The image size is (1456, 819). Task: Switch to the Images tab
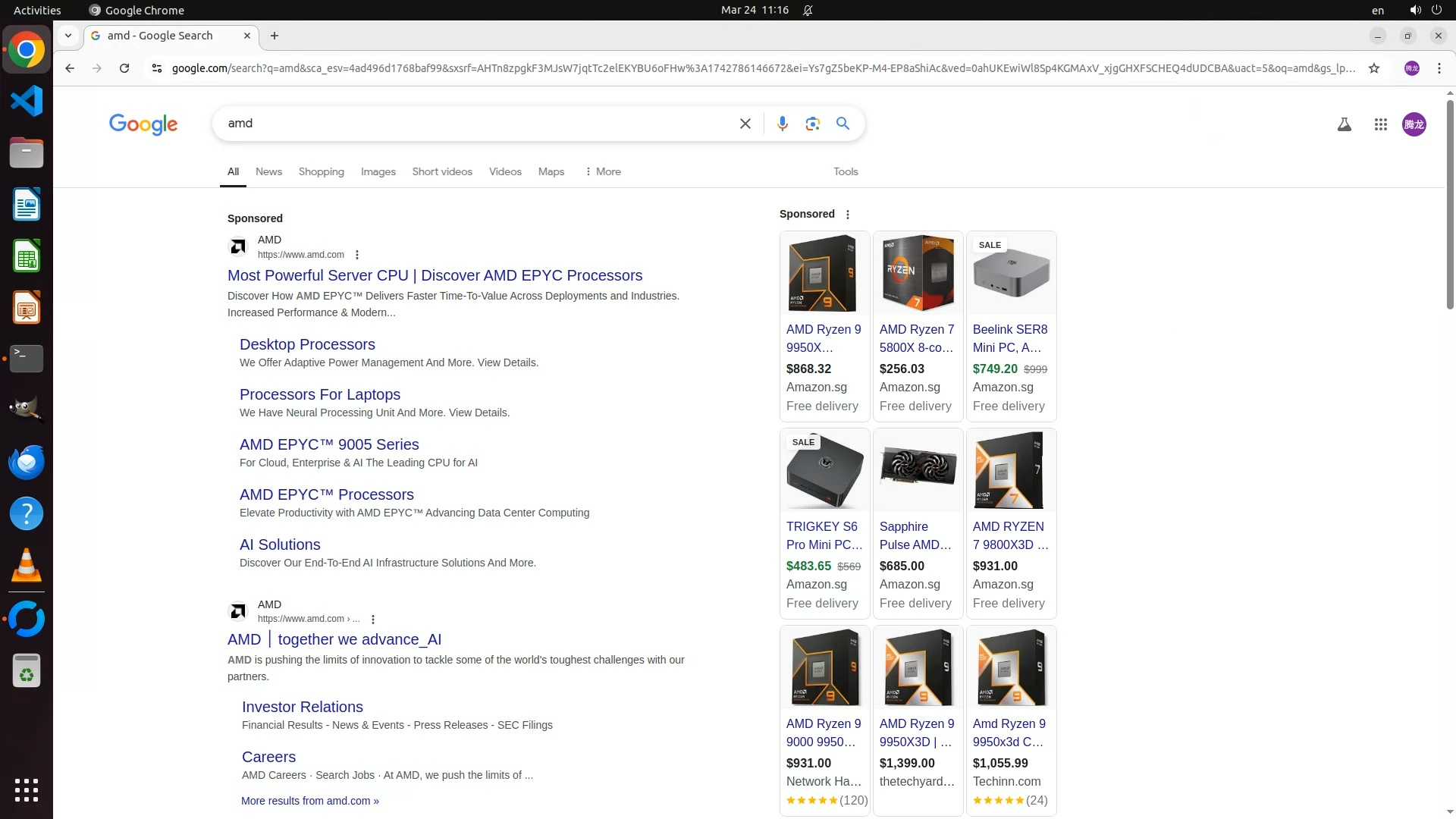point(378,172)
